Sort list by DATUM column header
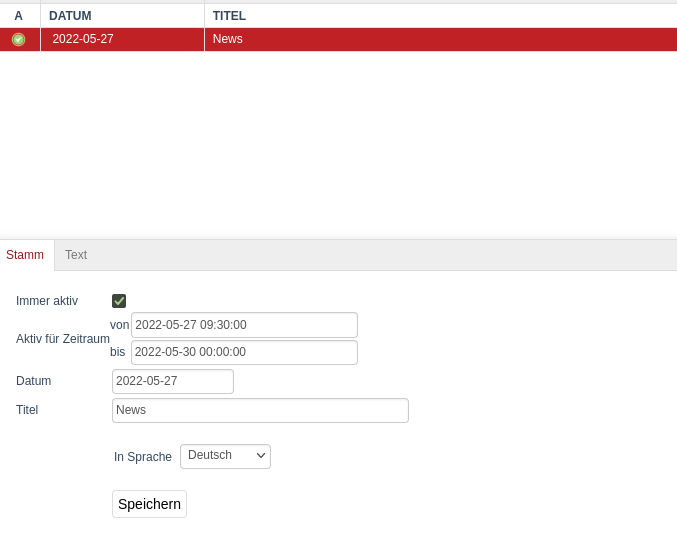This screenshot has width=677, height=547. (70, 16)
